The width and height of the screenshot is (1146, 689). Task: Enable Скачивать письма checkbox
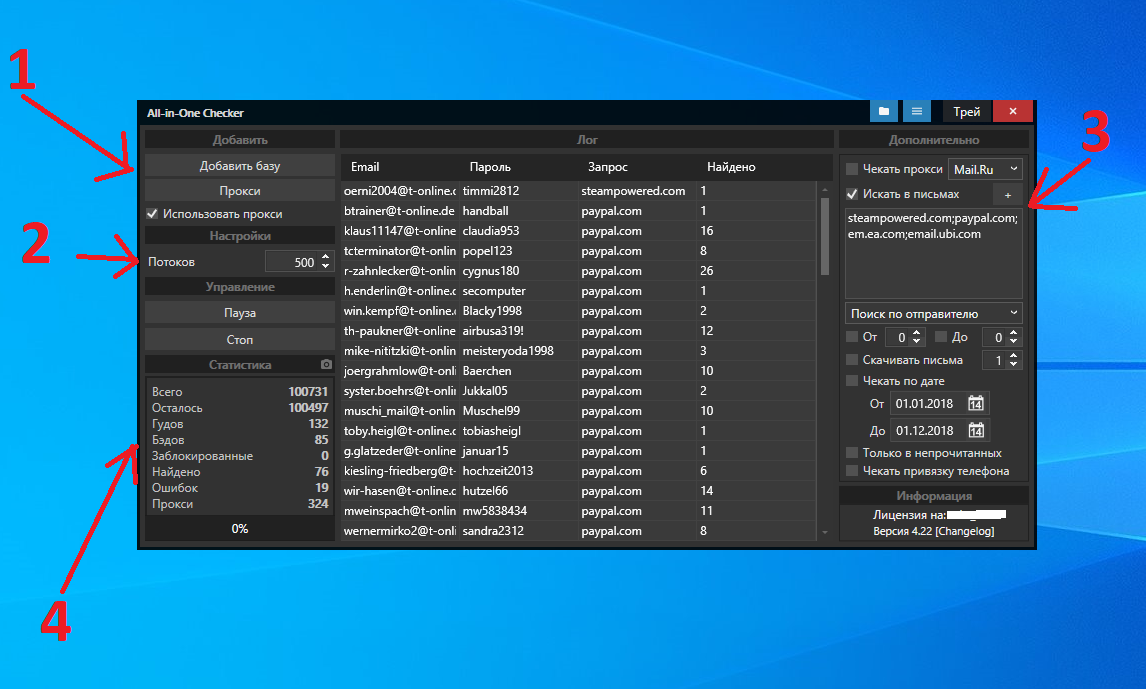click(x=851, y=359)
